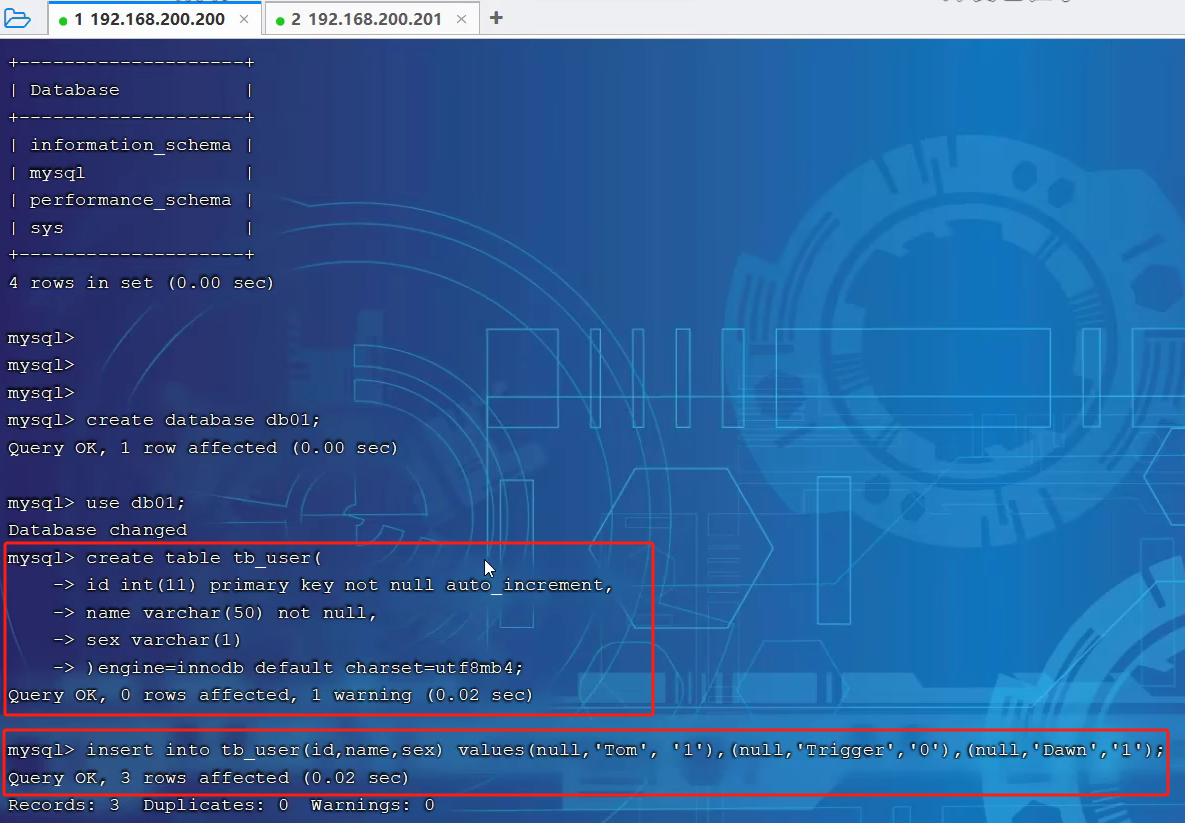Click the 'mysql' database row

[x=131, y=173]
